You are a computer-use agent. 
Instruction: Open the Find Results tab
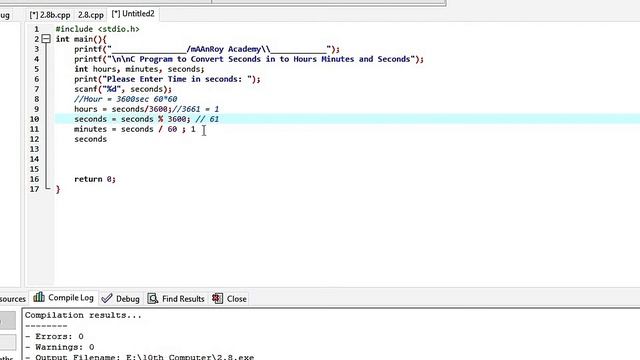pyautogui.click(x=176, y=299)
